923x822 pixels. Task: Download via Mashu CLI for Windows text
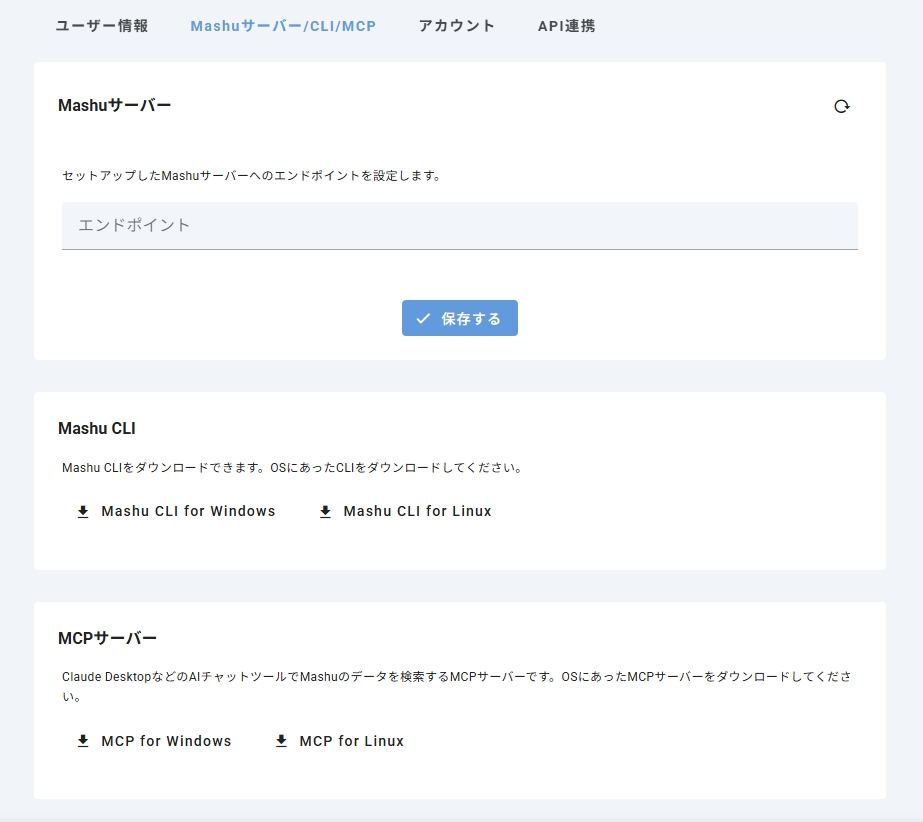(188, 511)
